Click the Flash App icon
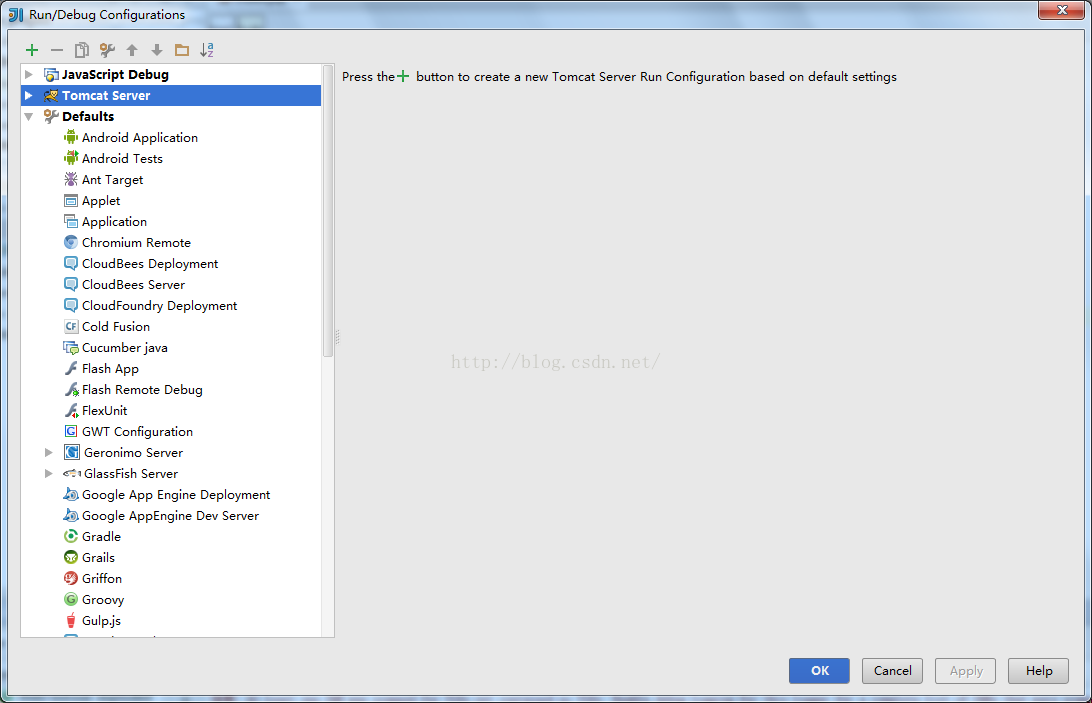The width and height of the screenshot is (1092, 703). tap(71, 369)
